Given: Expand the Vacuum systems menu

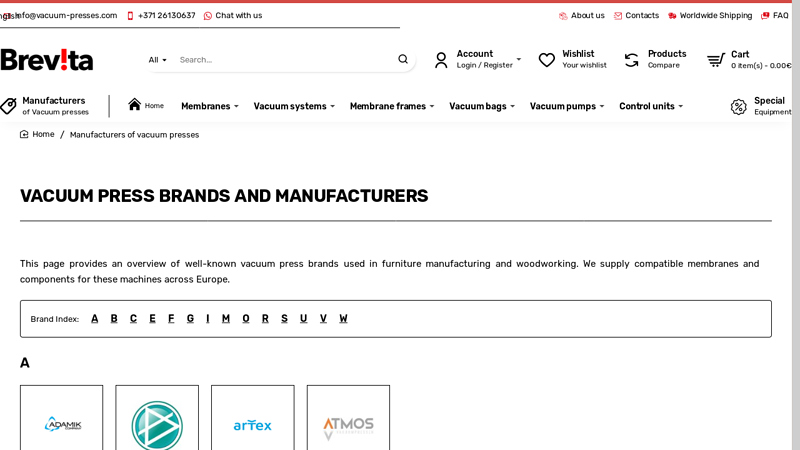Looking at the screenshot, I should coord(294,106).
